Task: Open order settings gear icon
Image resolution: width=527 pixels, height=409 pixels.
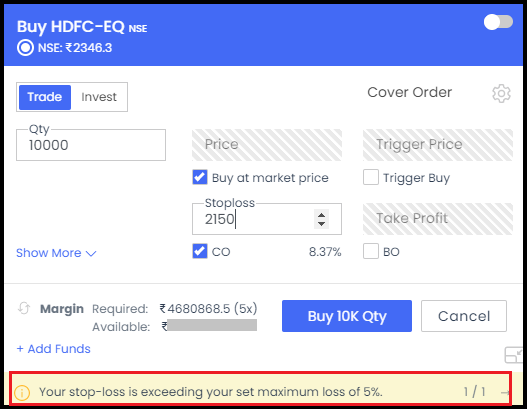Action: (x=501, y=93)
